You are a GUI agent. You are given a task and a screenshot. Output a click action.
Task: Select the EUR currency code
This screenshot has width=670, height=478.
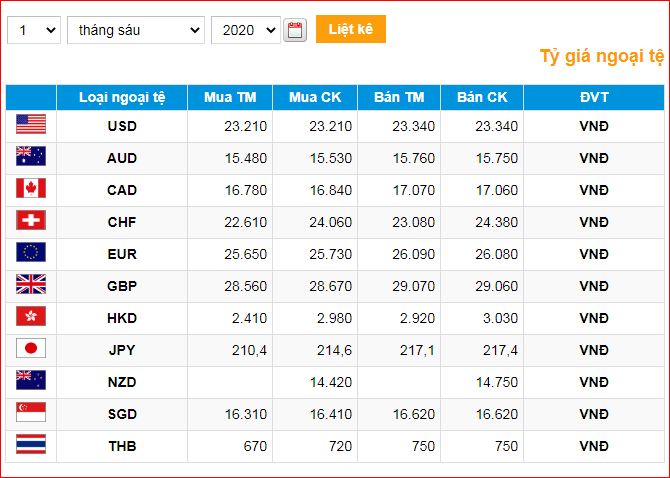click(x=122, y=255)
